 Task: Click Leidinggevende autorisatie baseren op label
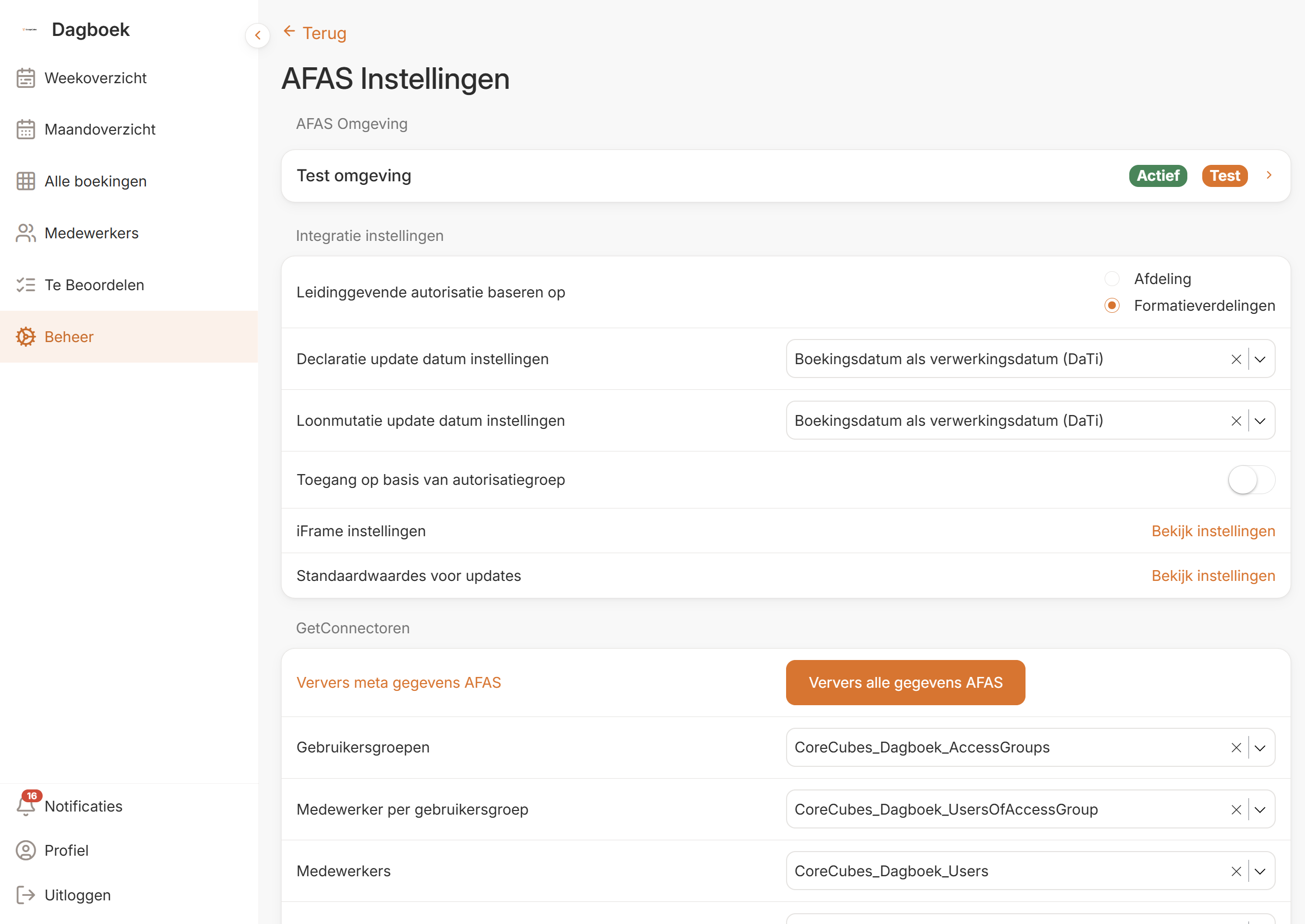431,292
